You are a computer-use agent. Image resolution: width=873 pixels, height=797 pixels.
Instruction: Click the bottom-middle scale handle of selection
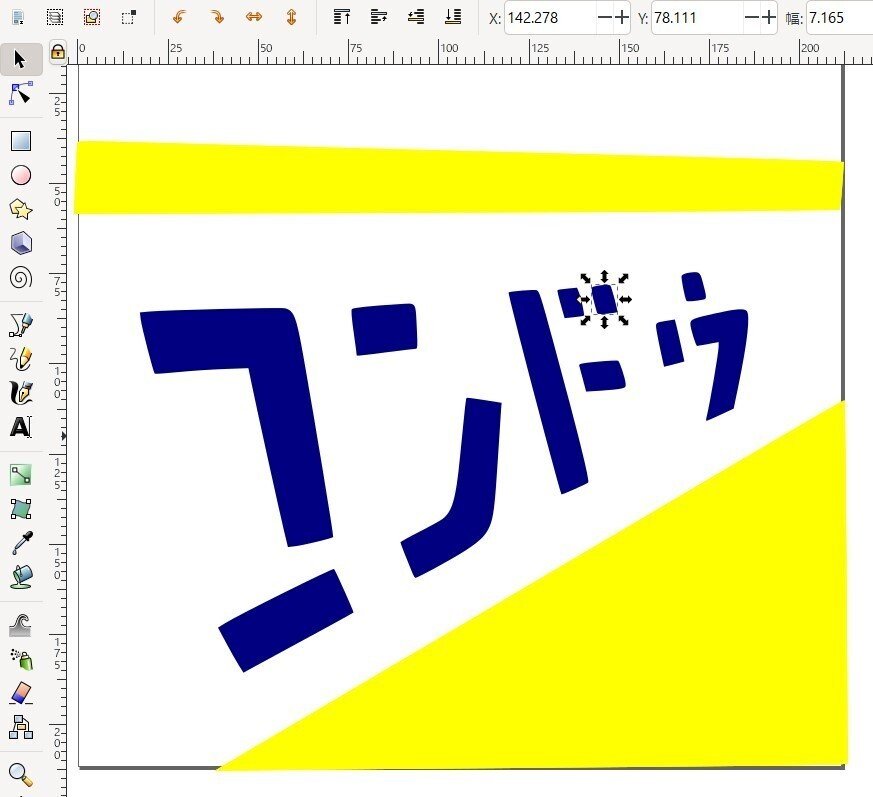pos(605,321)
